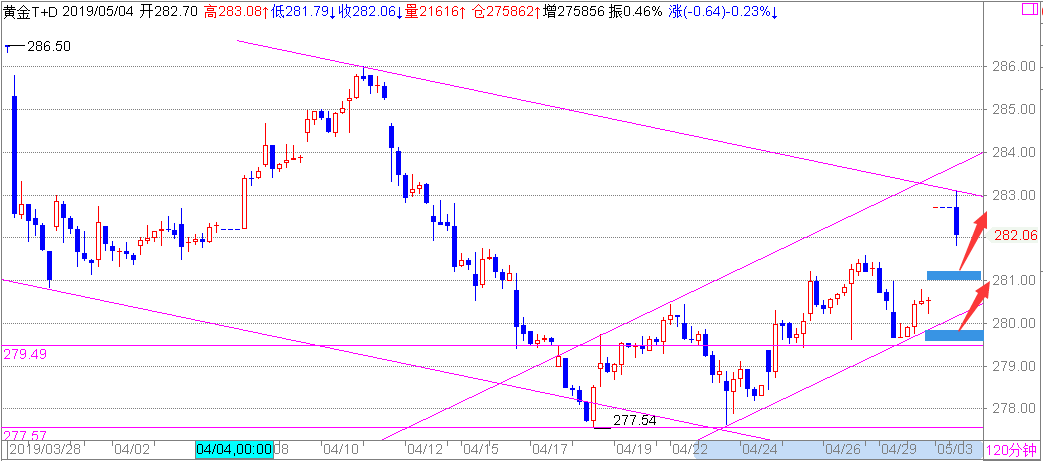Click the 04/17 date axis label
Viewport: 1043px width, 461px height.
[x=551, y=449]
